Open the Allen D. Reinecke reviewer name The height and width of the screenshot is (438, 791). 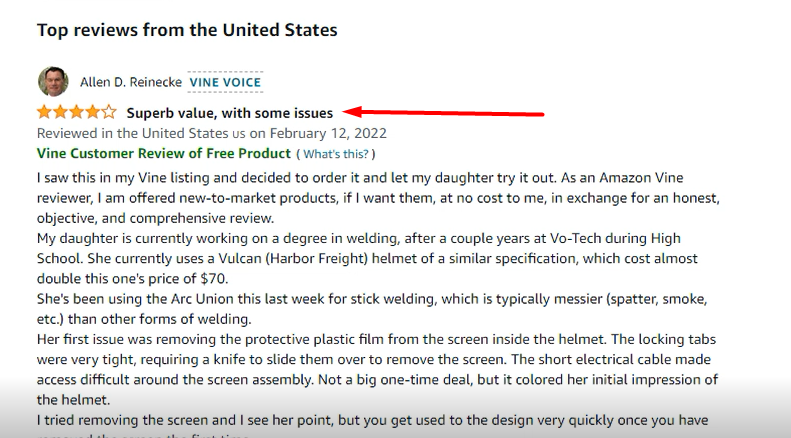click(127, 82)
